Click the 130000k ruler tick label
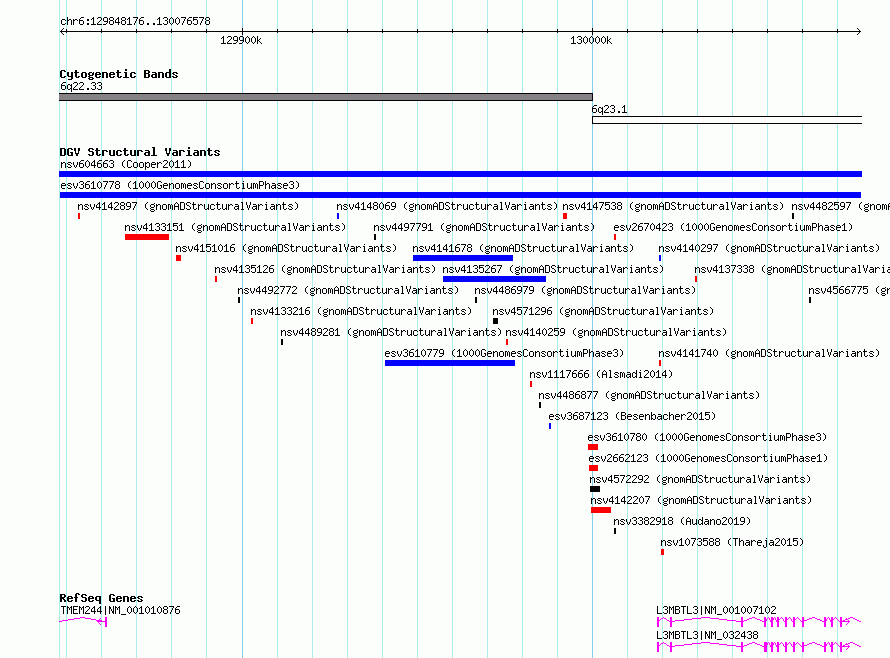This screenshot has width=890, height=658. pos(591,40)
